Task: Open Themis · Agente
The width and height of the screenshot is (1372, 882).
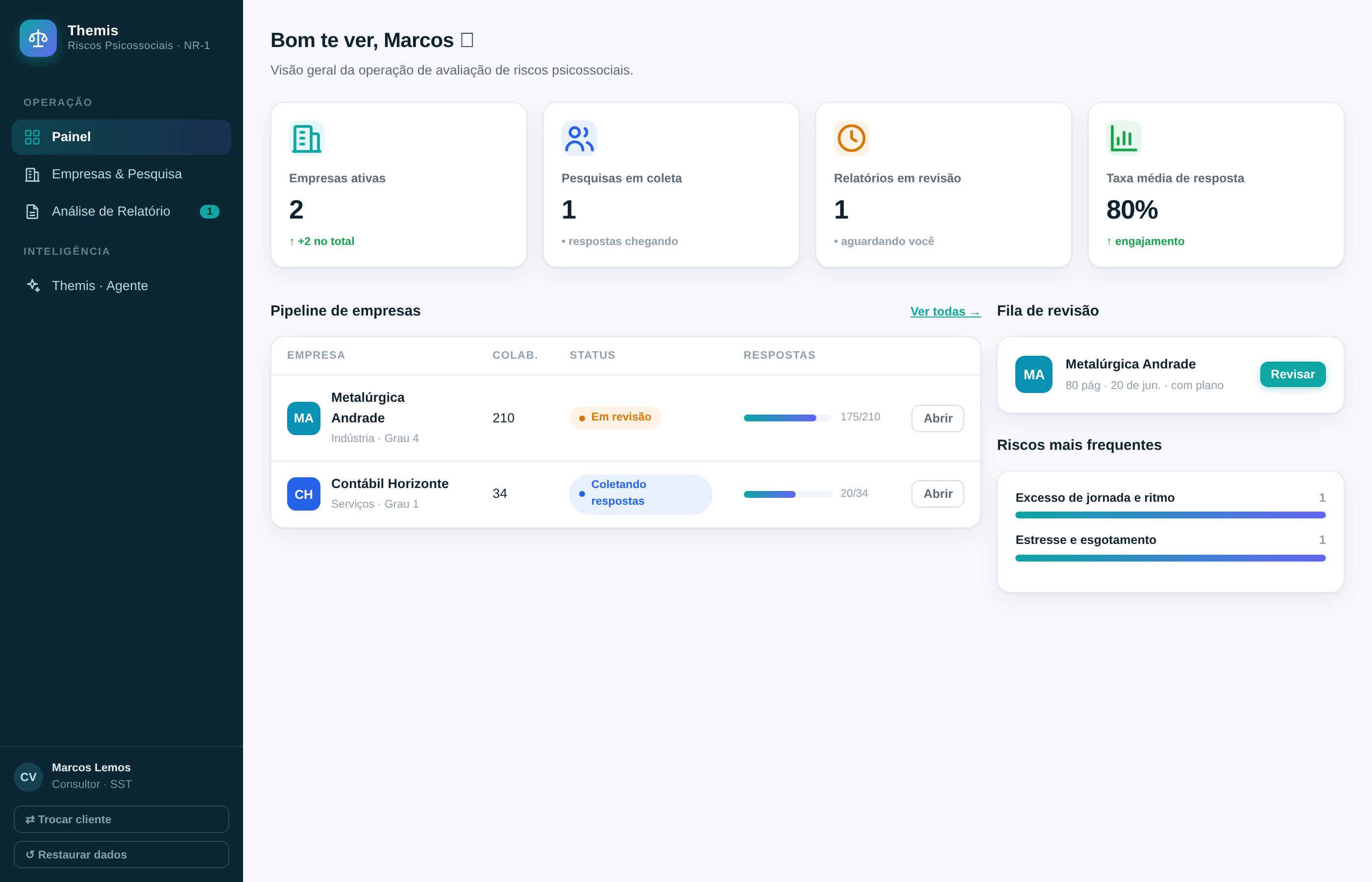Action: 122,285
